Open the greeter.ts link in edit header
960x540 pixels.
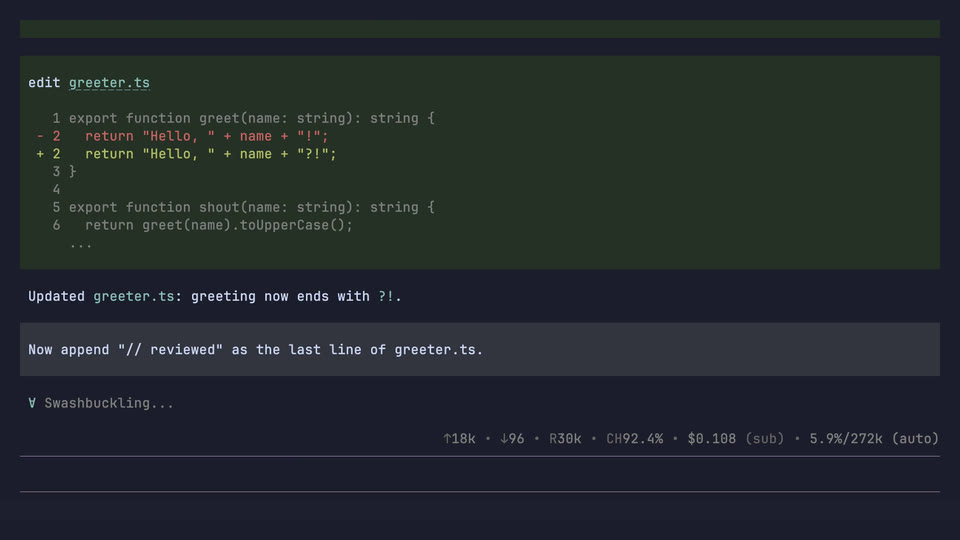coord(109,83)
